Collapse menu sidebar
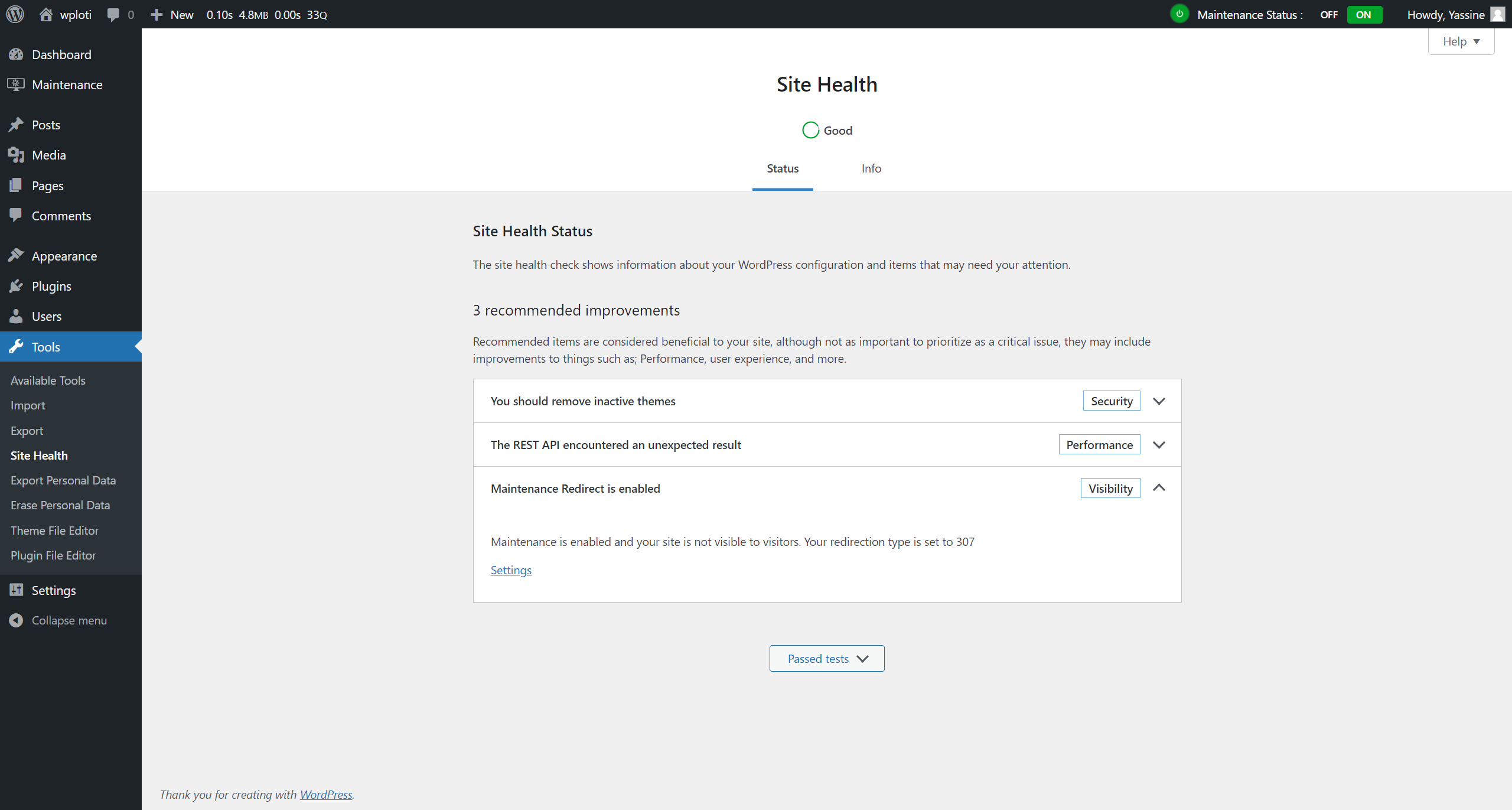The height and width of the screenshot is (810, 1512). pyautogui.click(x=69, y=620)
